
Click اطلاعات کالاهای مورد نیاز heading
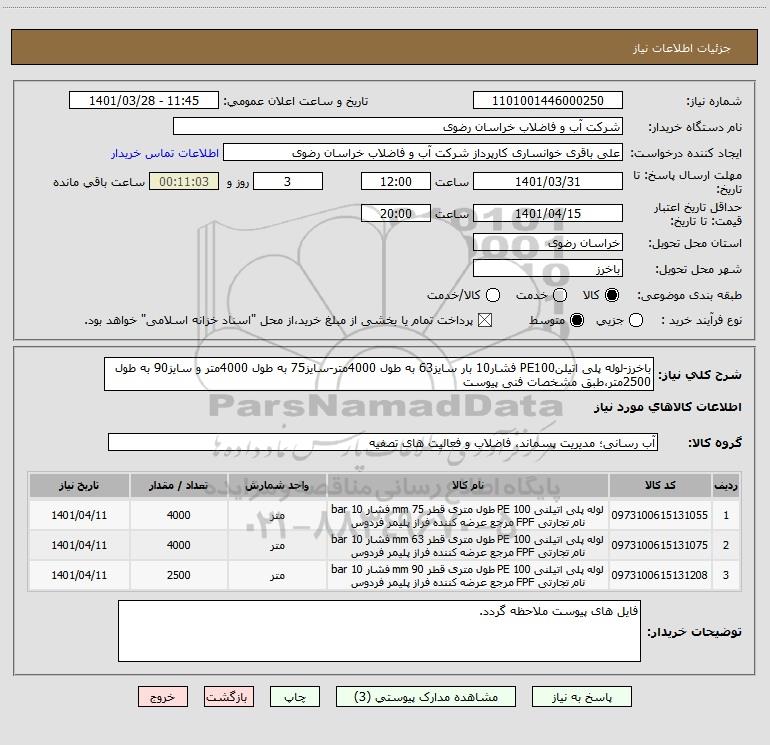tap(668, 407)
